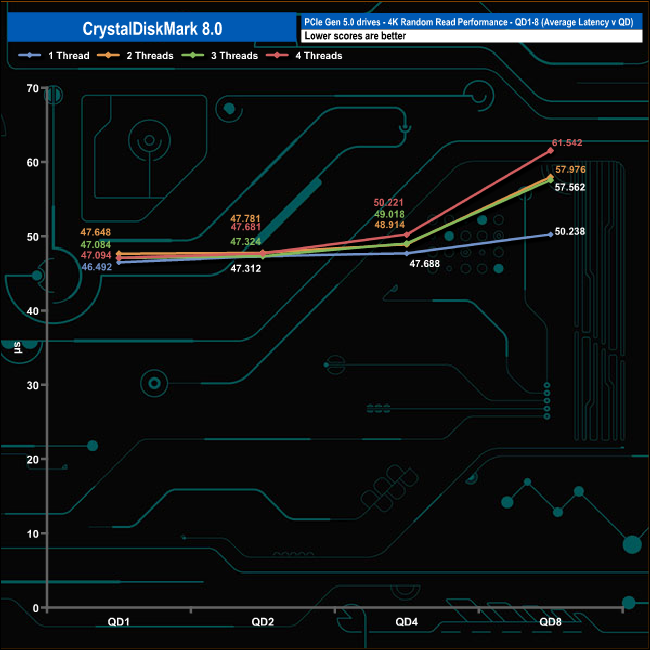Click the blue 1 Thread point at QD8
650x650 pixels.
click(x=550, y=235)
